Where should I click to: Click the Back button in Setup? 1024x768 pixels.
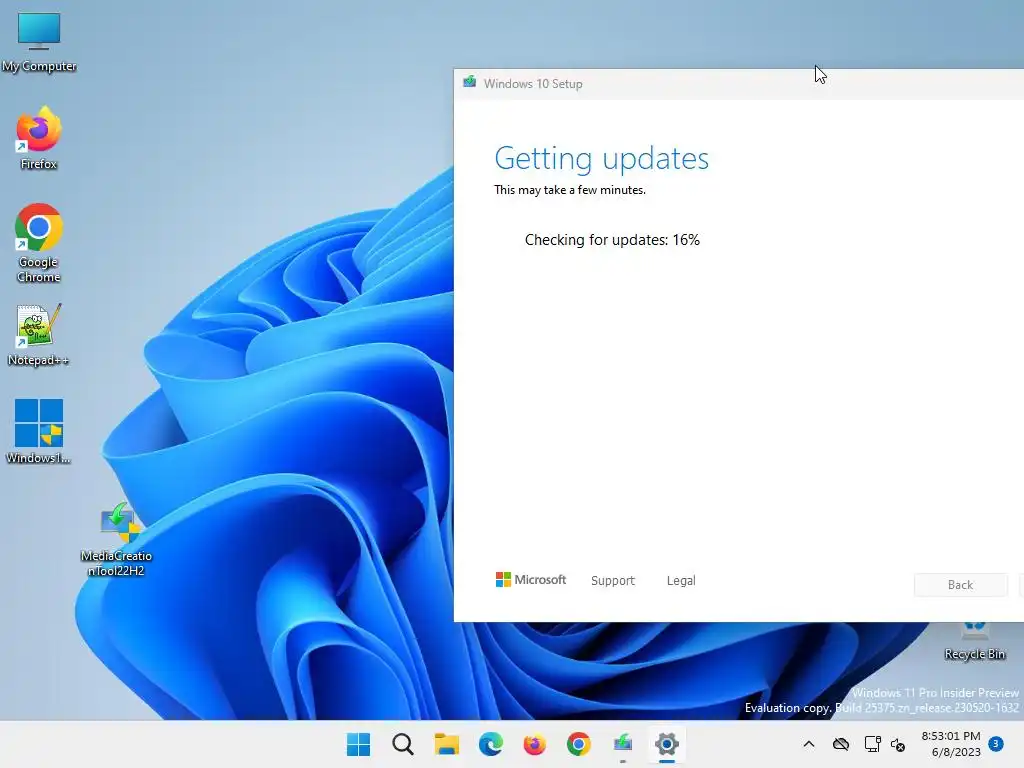click(x=961, y=584)
